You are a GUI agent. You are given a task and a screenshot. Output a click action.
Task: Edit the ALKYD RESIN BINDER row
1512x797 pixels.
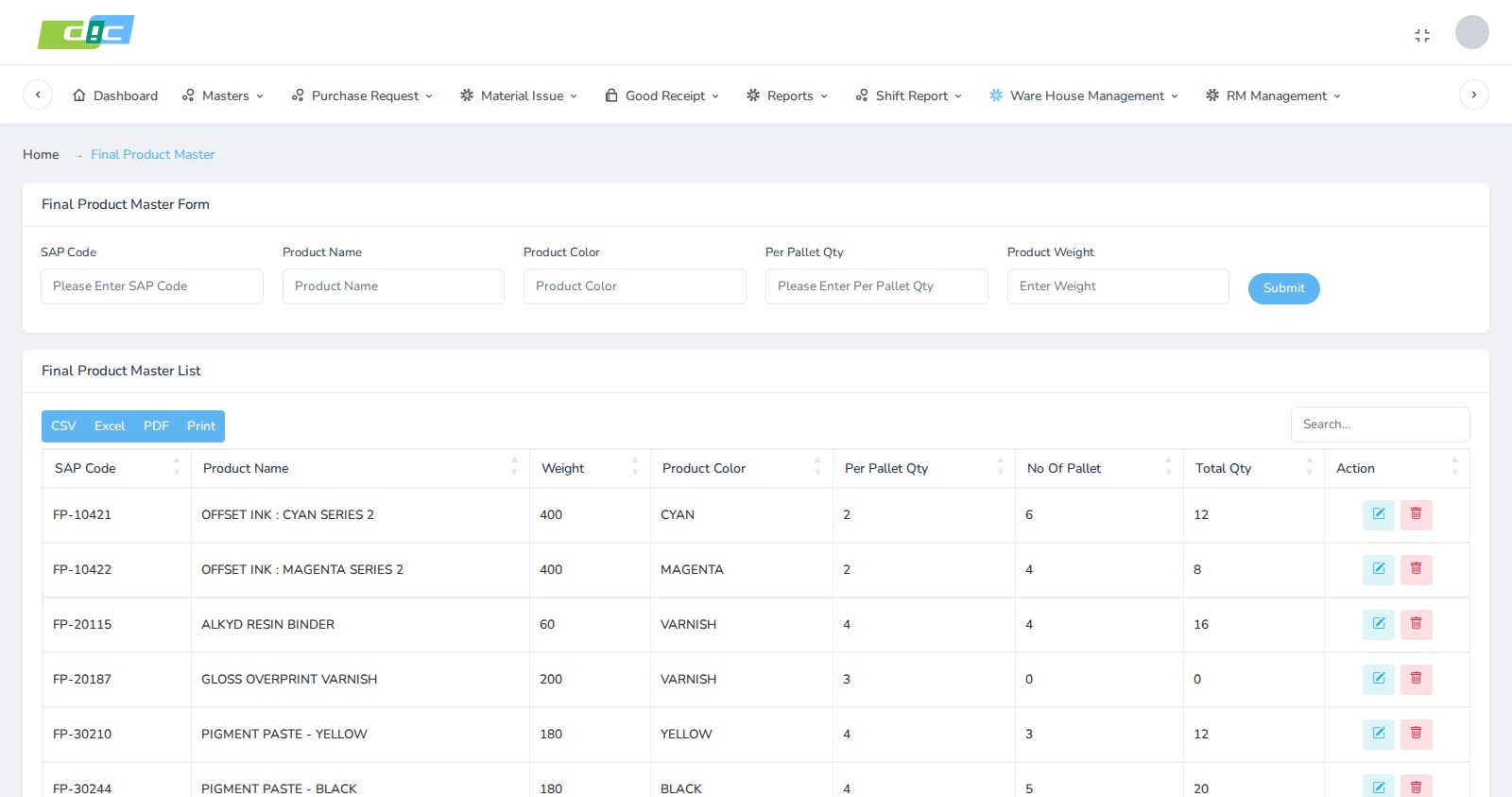[x=1379, y=624]
